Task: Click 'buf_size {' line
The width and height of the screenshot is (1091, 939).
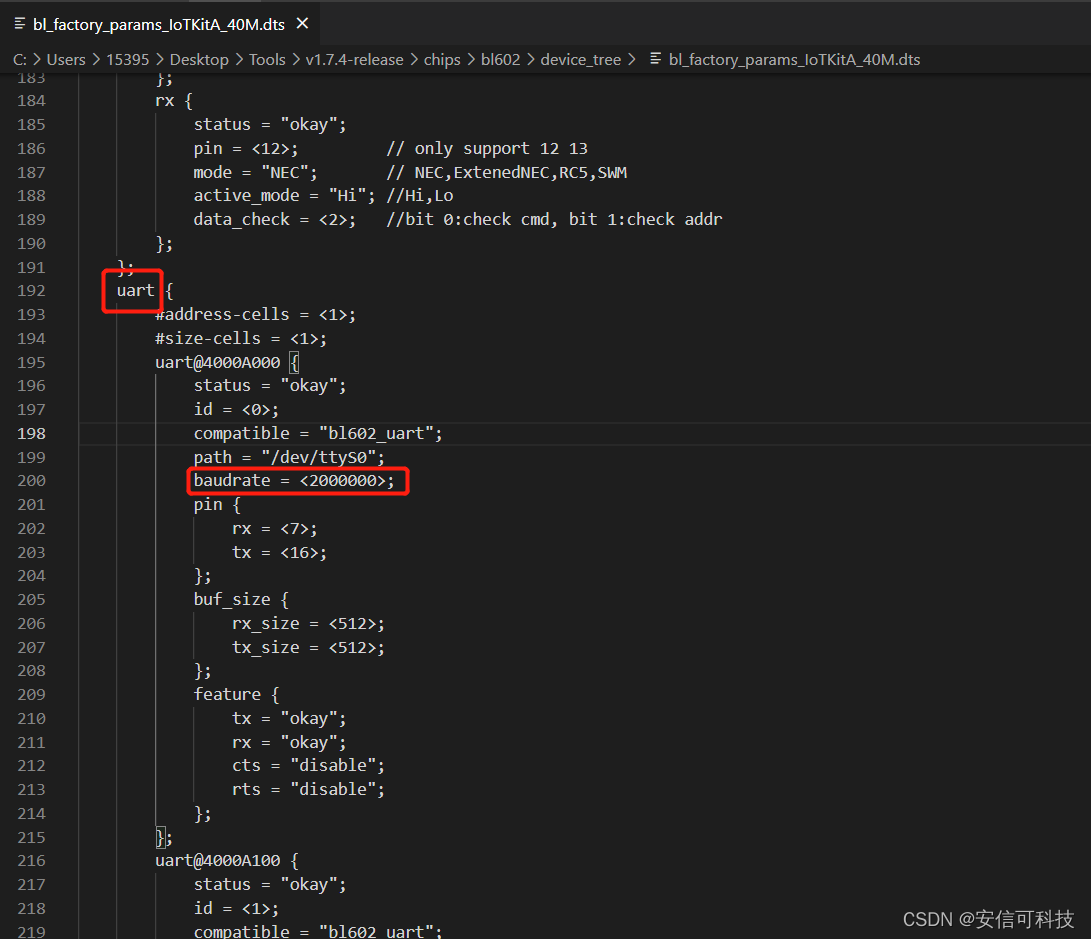Action: tap(241, 600)
